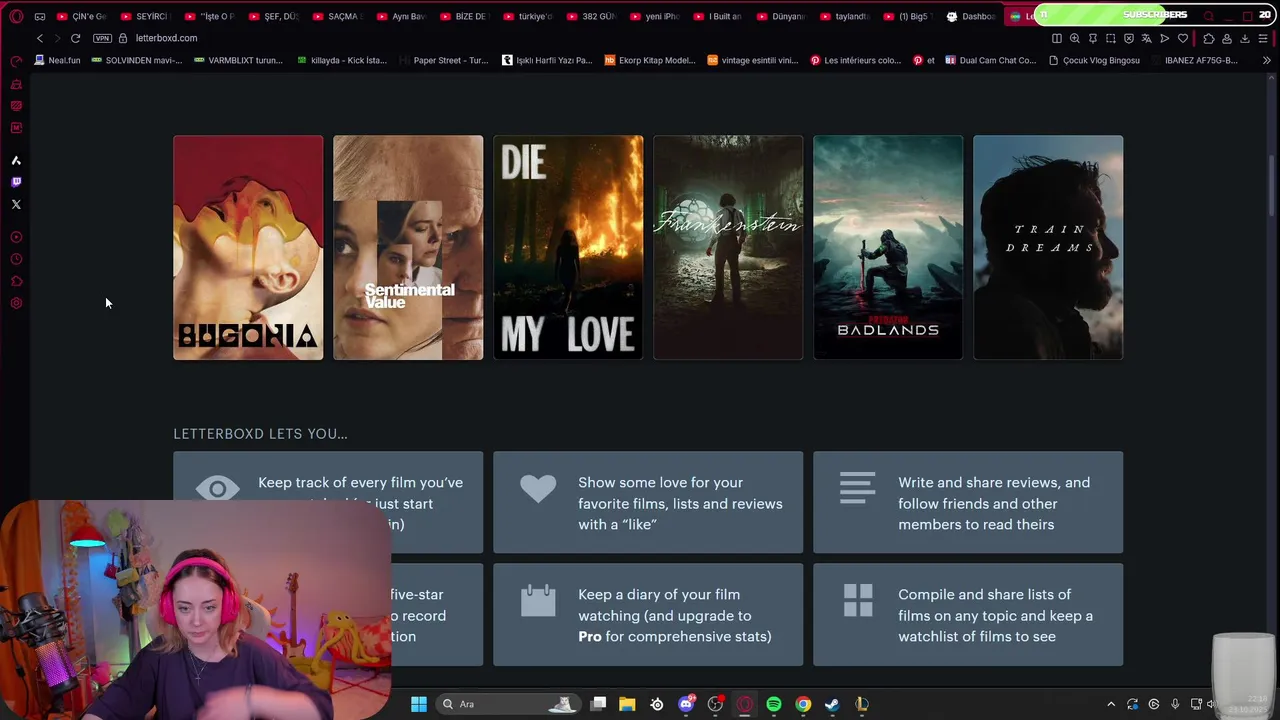
Task: Open the Dual Cam Chat bookmark
Action: (991, 60)
